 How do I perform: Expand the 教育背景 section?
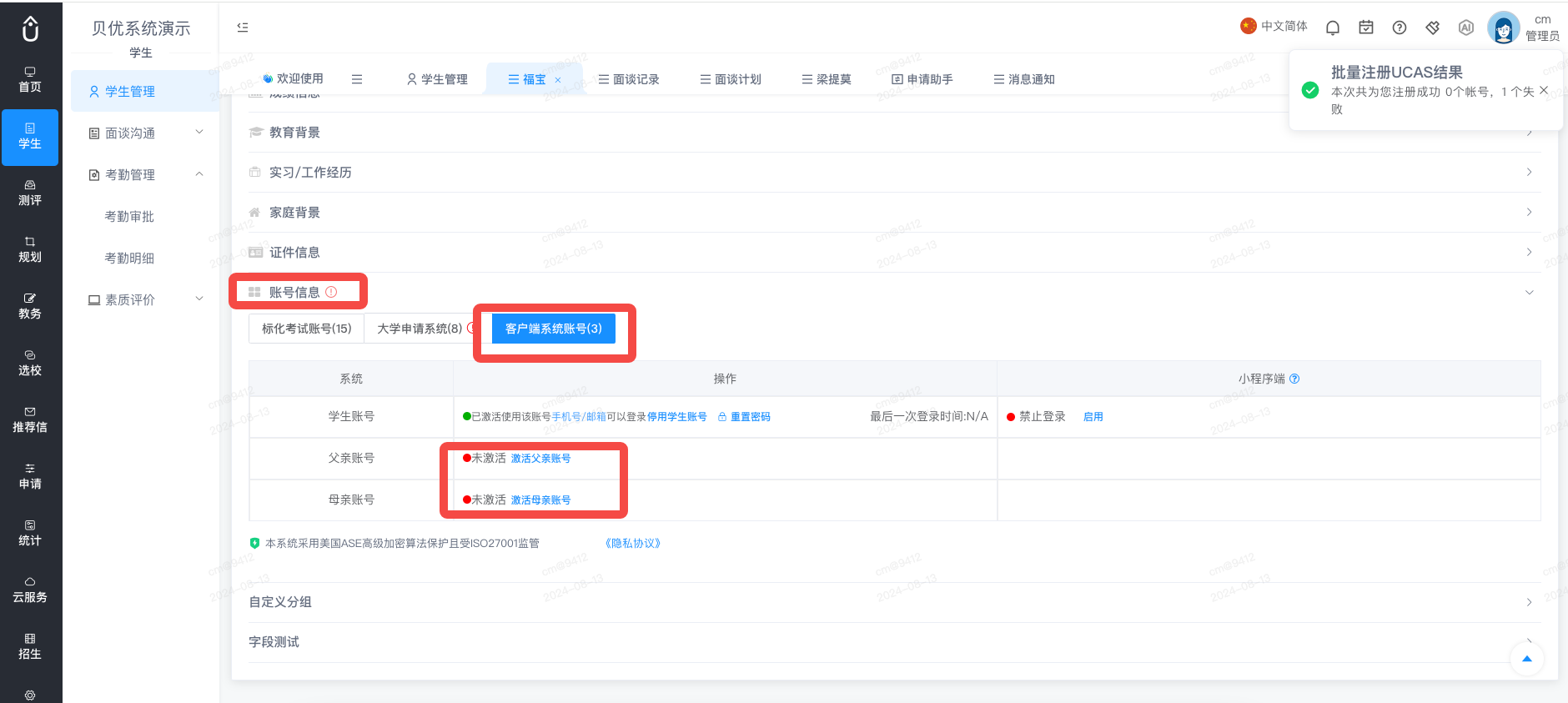(x=895, y=133)
